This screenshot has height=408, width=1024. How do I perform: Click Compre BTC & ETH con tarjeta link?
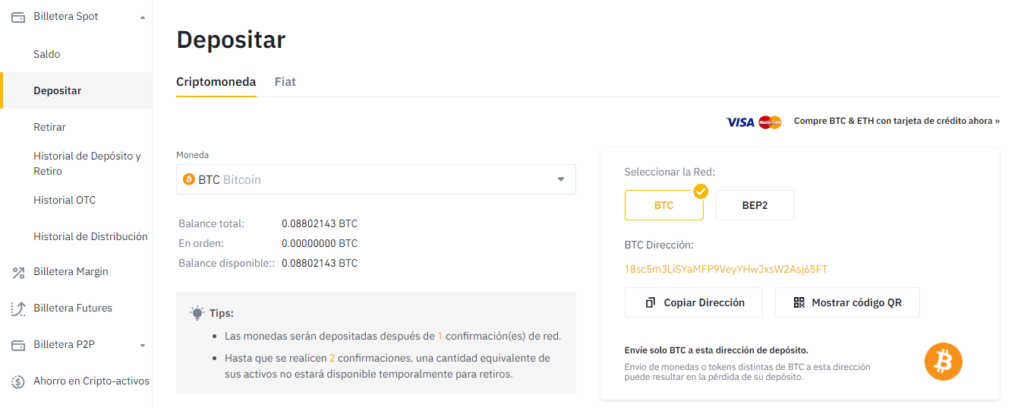(897, 121)
